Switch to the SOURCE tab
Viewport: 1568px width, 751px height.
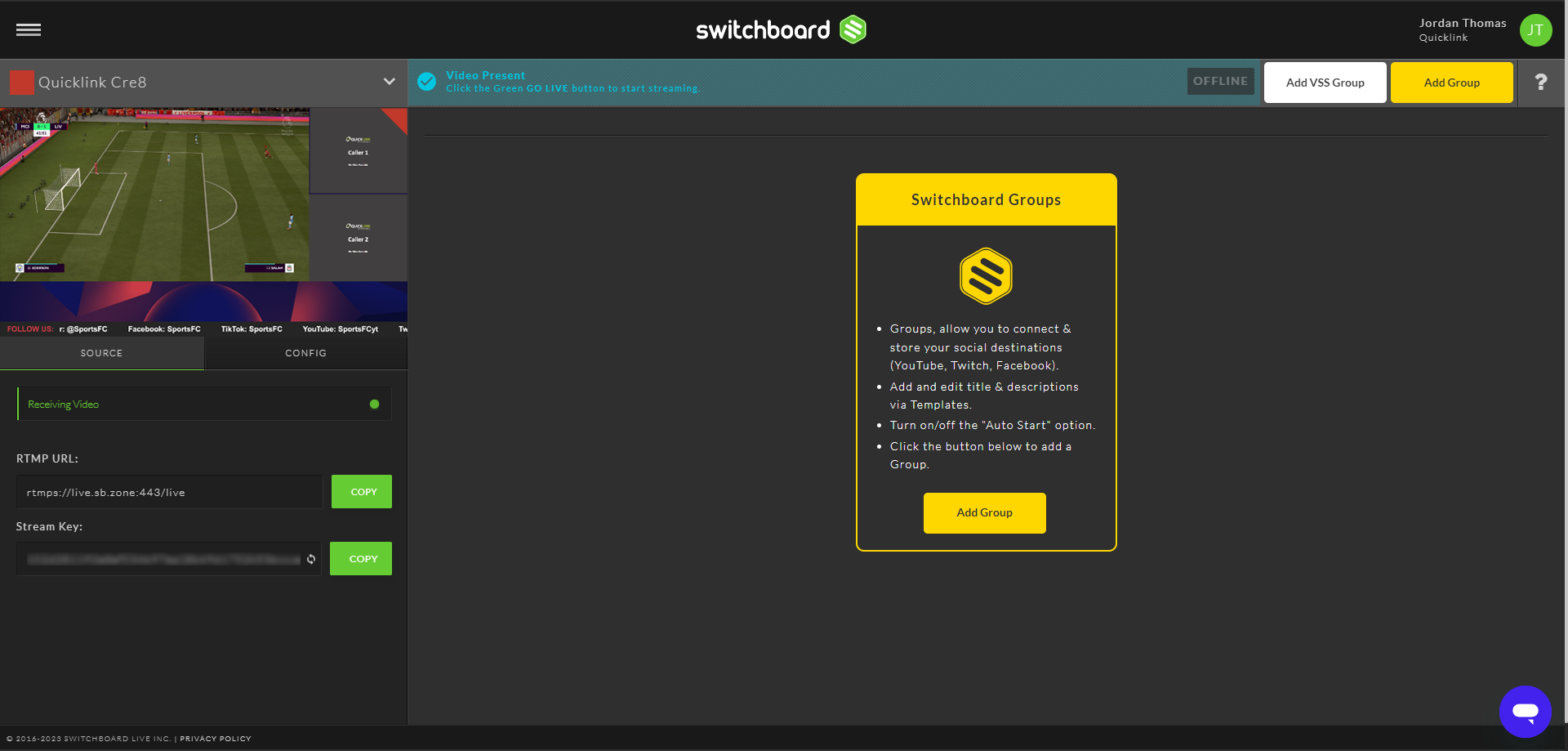coord(102,353)
